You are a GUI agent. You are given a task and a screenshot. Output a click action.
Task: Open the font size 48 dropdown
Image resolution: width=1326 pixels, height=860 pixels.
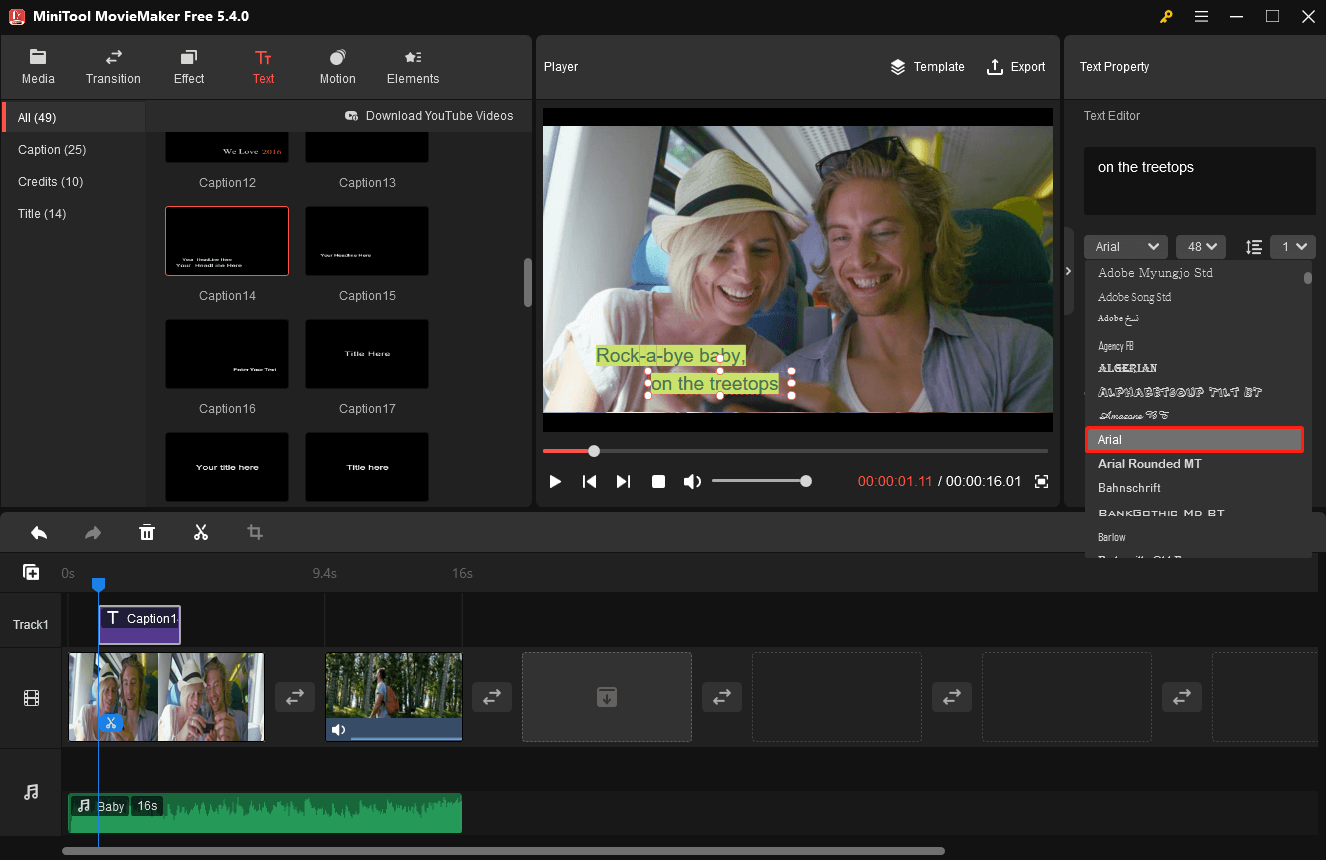coord(1200,246)
